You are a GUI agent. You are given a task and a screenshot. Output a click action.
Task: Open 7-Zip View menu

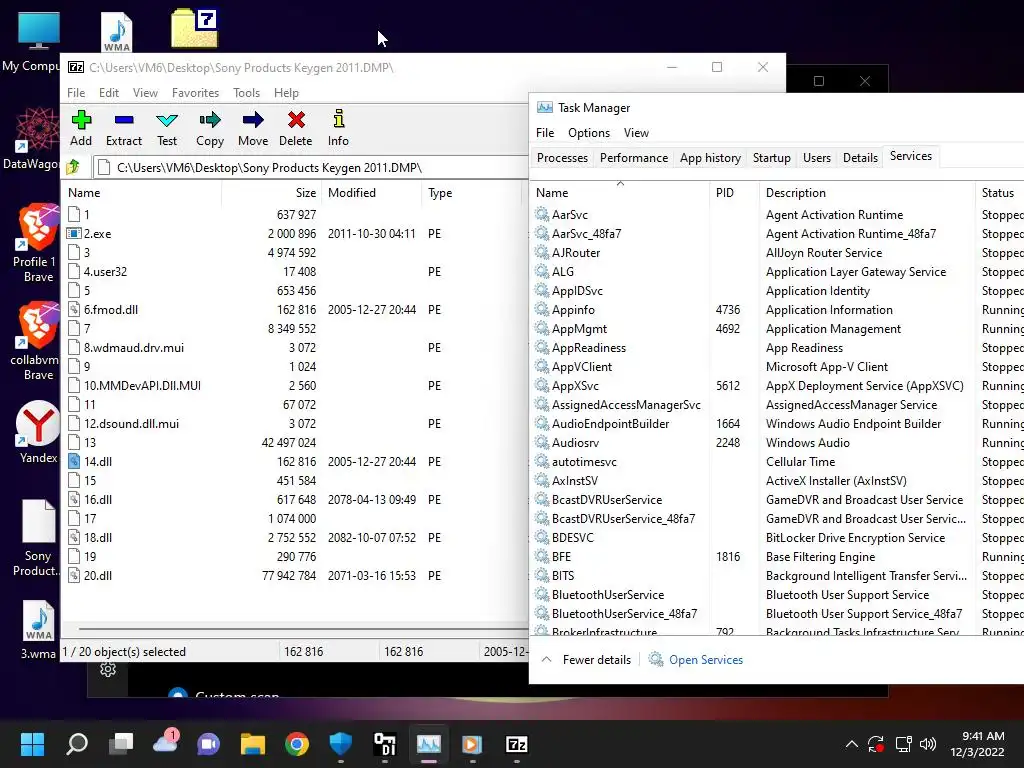[145, 93]
